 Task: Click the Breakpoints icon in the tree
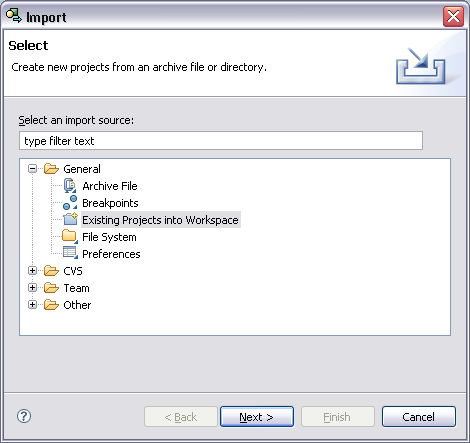click(70, 203)
